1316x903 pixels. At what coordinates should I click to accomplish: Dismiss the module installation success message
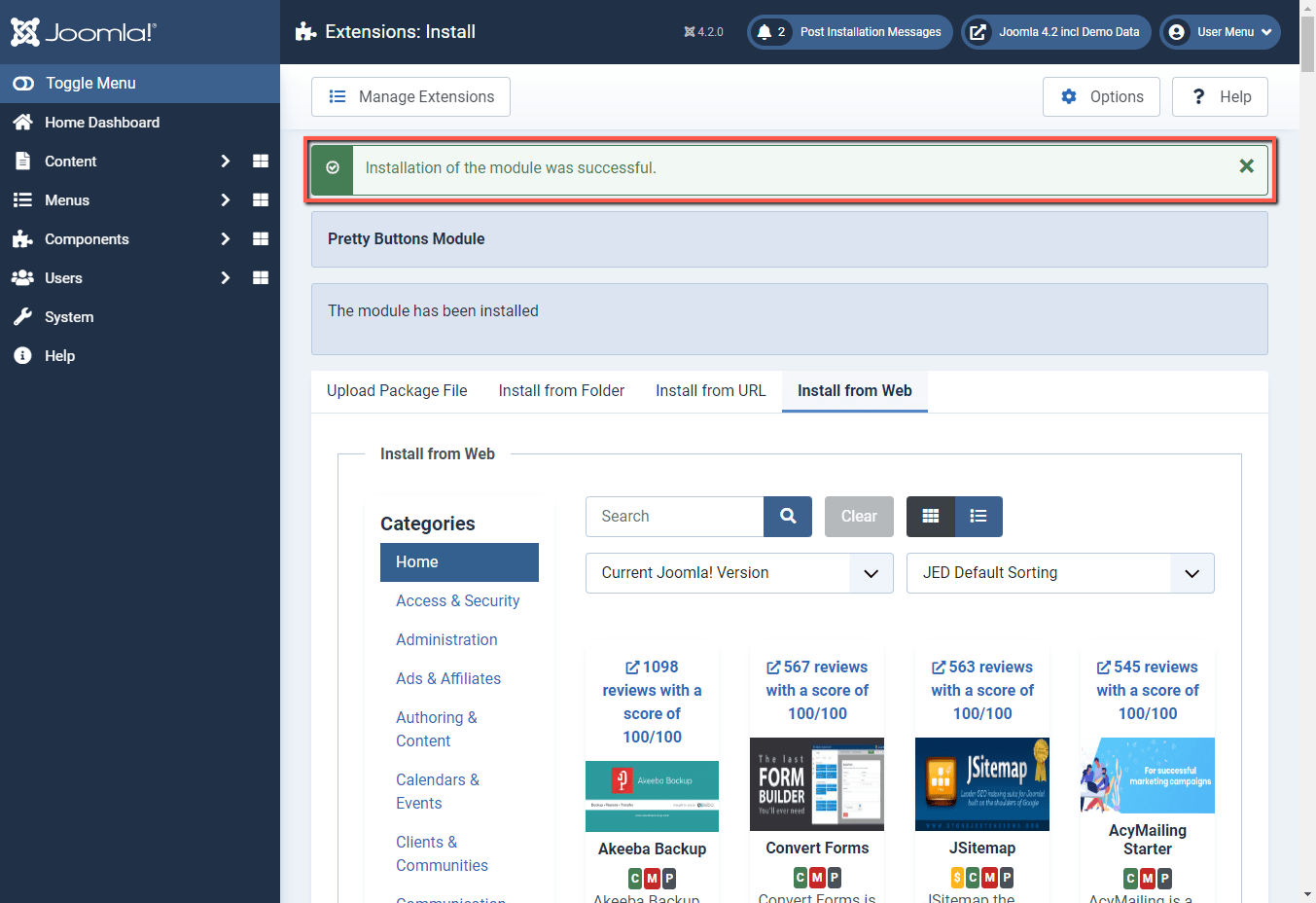click(1246, 165)
